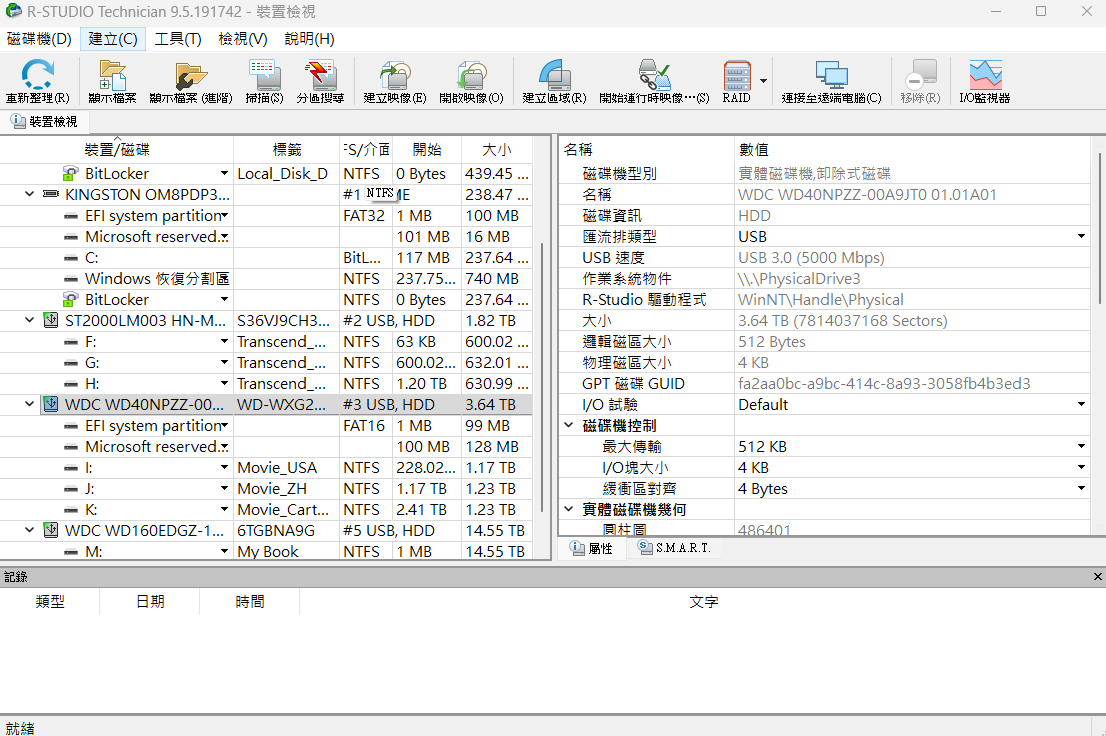Open the 工具(T) menu
1106x736 pixels.
pyautogui.click(x=178, y=39)
